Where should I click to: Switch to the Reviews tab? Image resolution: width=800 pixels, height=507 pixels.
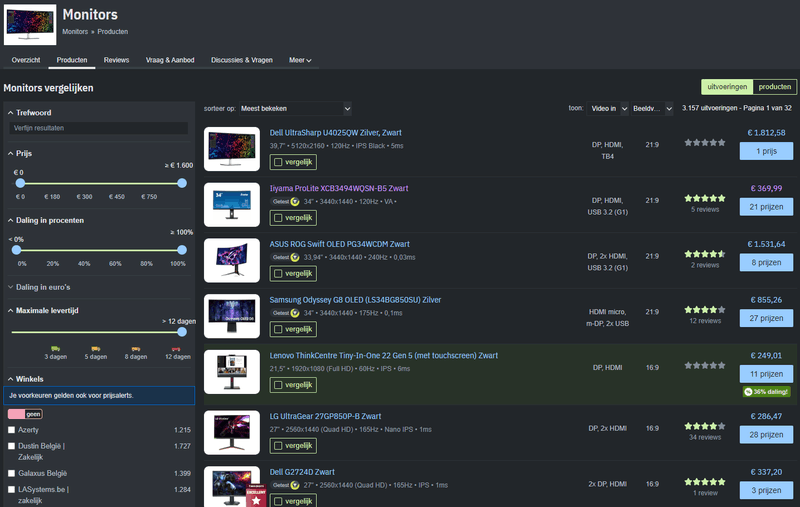[116, 60]
